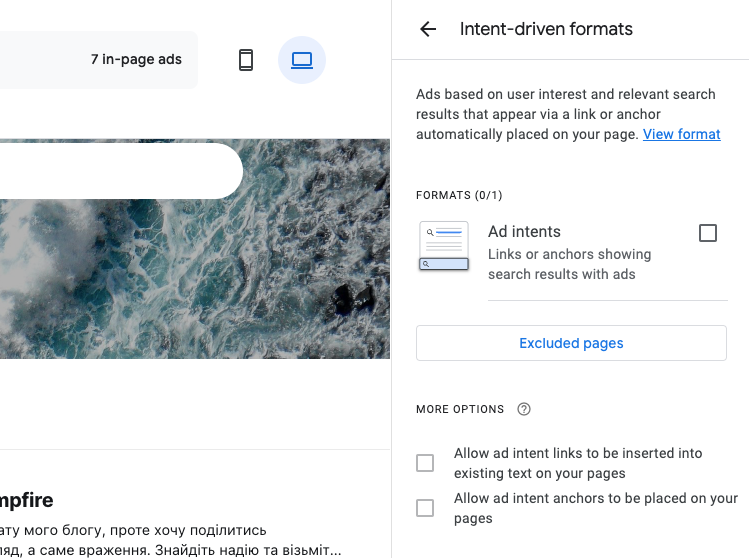This screenshot has height=558, width=749.
Task: Select the blog post heading ending in 'mpfire'
Action: point(27,499)
